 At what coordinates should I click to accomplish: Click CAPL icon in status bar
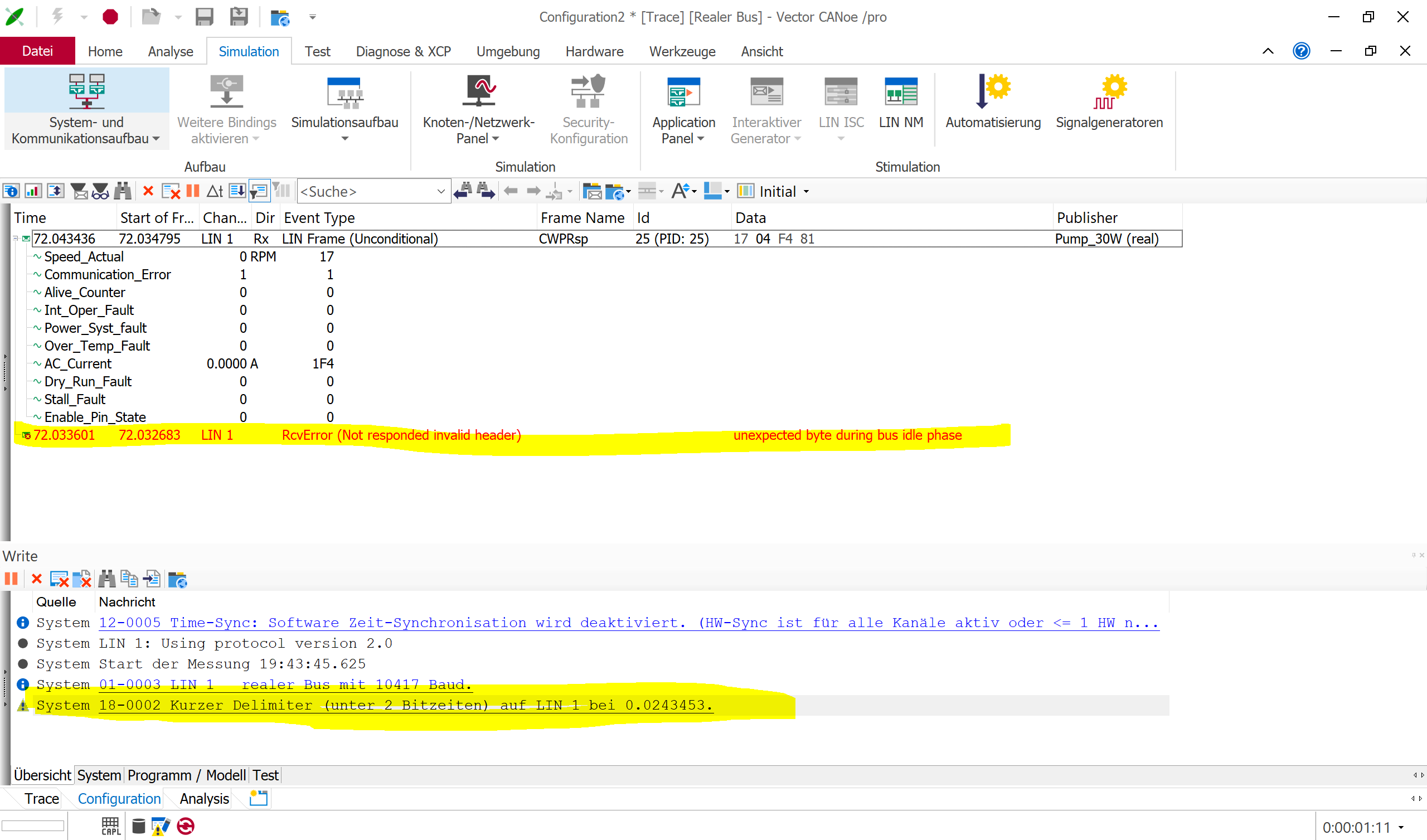pyautogui.click(x=110, y=826)
